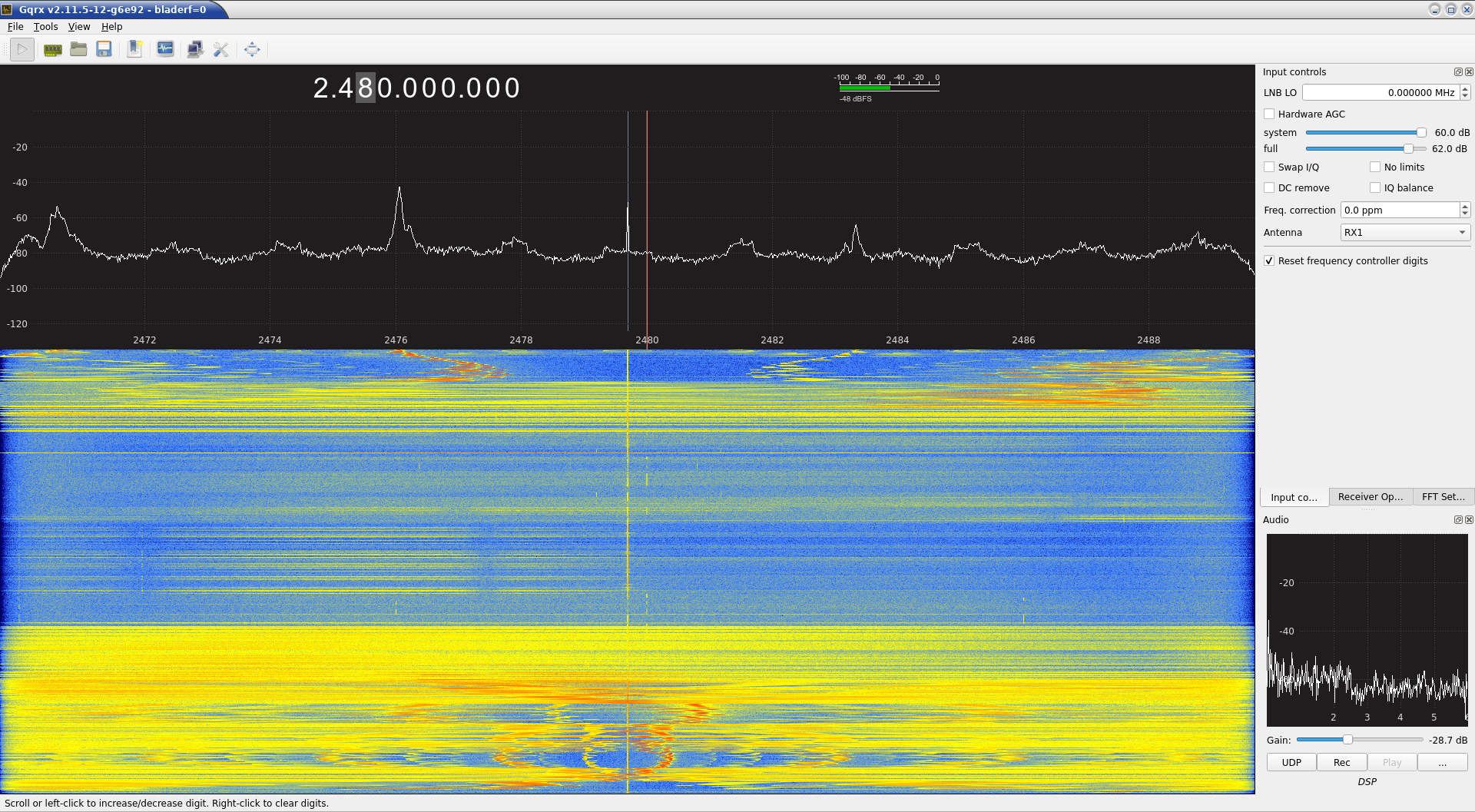Open the Antenna RX1 dropdown
The height and width of the screenshot is (812, 1475).
pos(1405,232)
